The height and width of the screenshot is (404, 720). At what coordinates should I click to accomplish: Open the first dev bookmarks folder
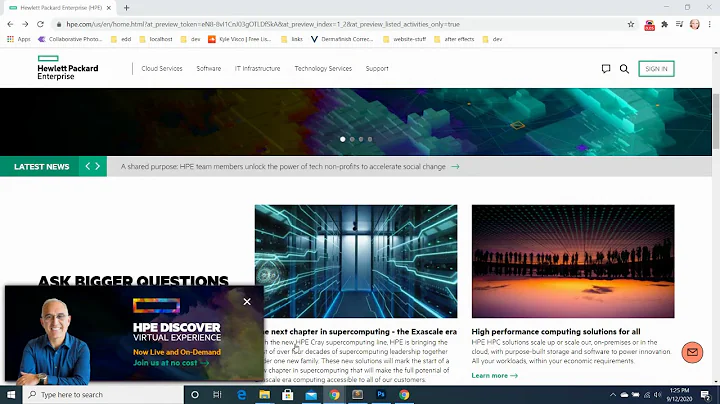click(x=191, y=39)
